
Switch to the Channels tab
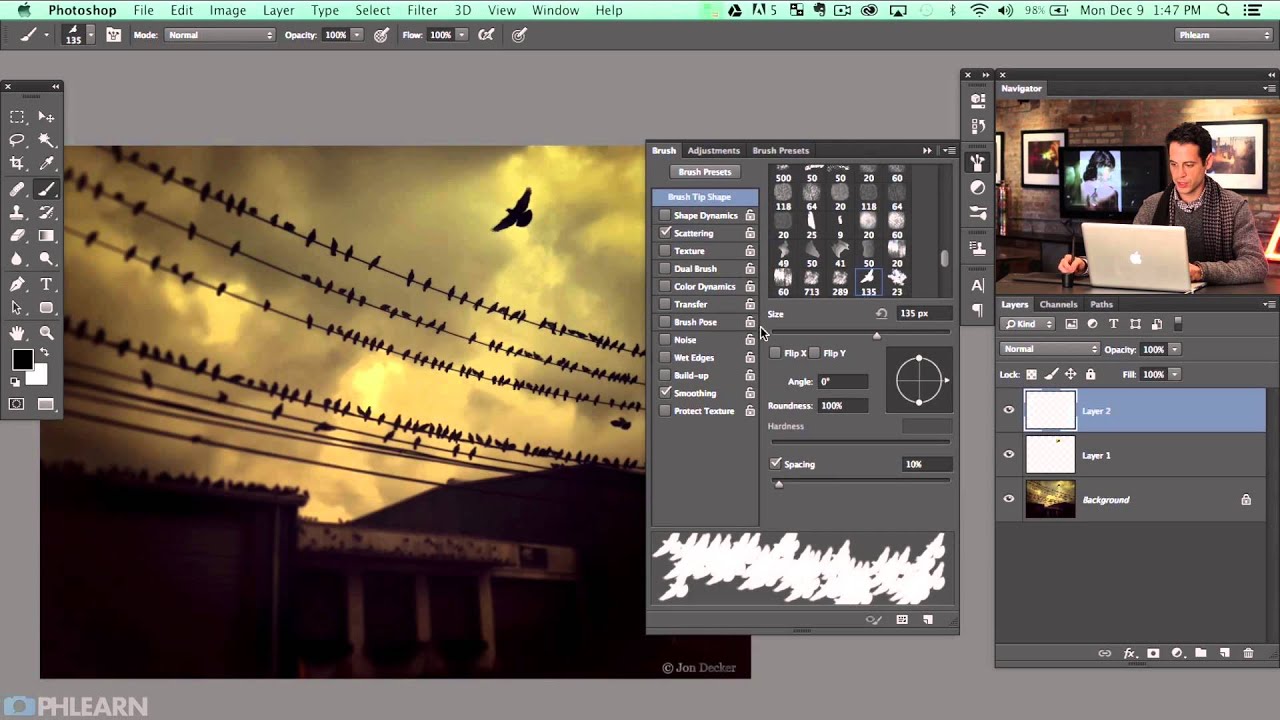click(x=1058, y=304)
